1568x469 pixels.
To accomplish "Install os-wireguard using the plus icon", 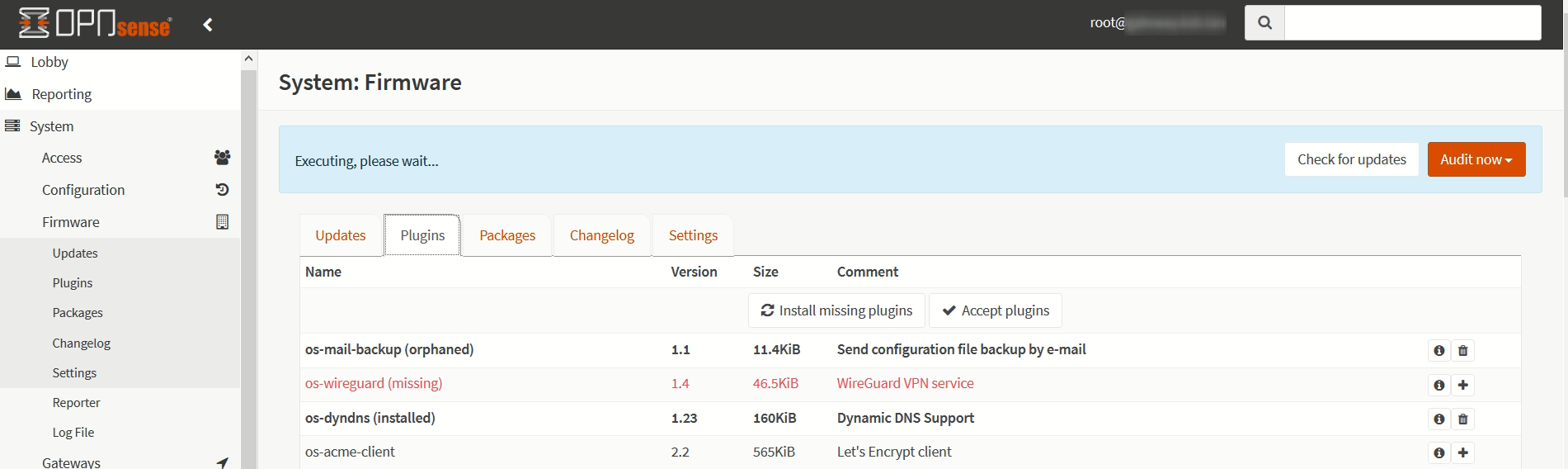I will pyautogui.click(x=1462, y=385).
